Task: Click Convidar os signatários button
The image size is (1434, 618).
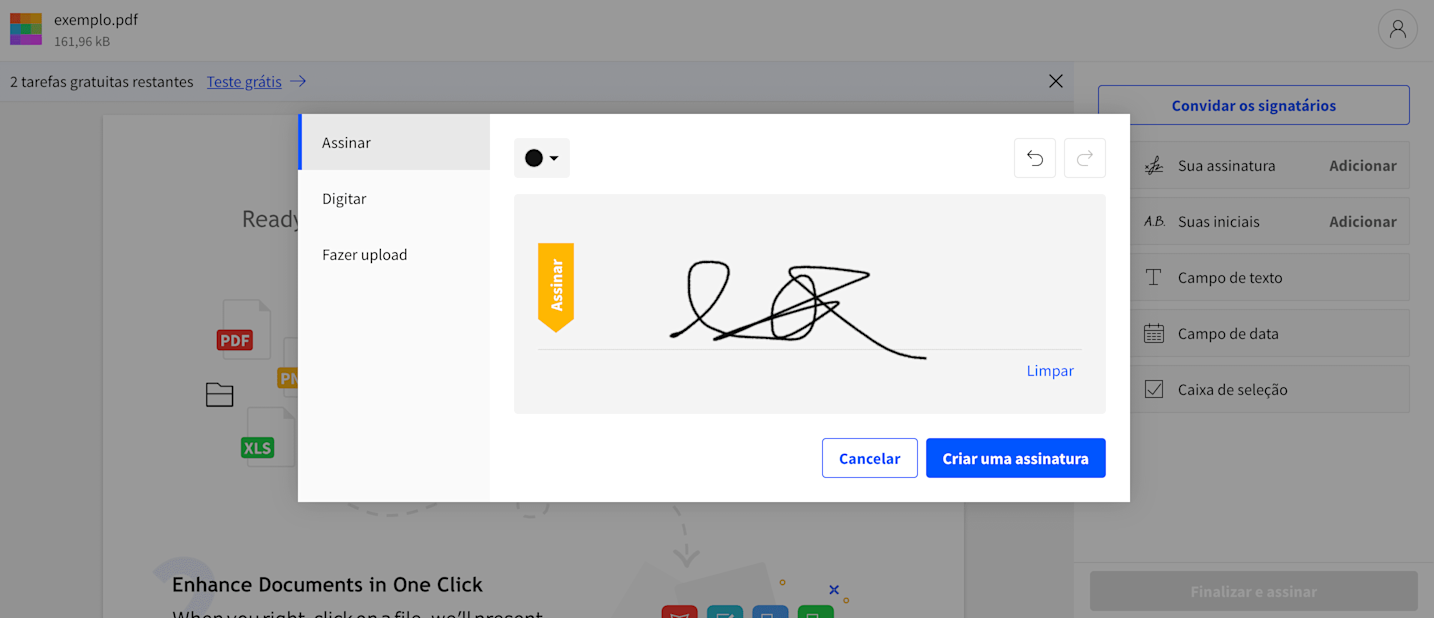Action: (x=1254, y=105)
